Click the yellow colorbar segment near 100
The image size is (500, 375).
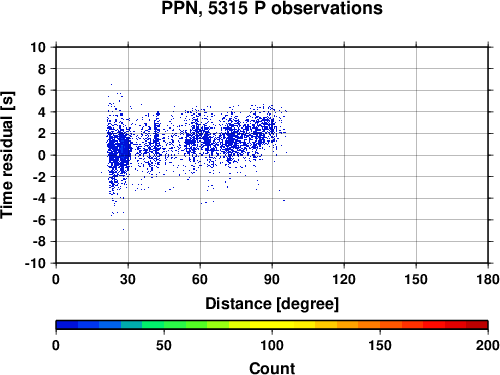pyautogui.click(x=272, y=325)
